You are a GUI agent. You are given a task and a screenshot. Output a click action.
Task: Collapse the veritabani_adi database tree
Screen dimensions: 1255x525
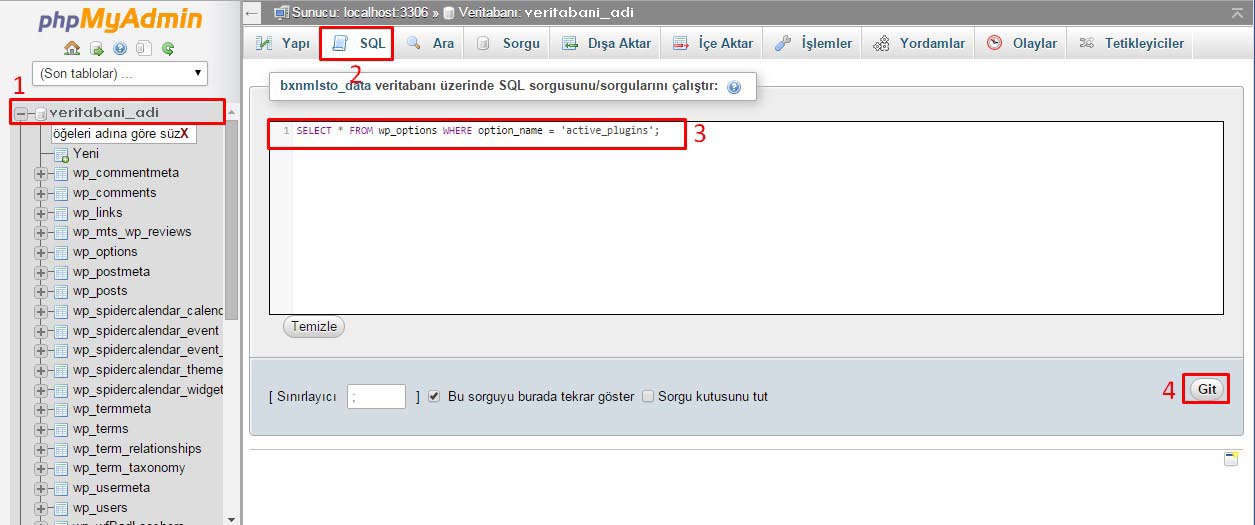pyautogui.click(x=20, y=113)
